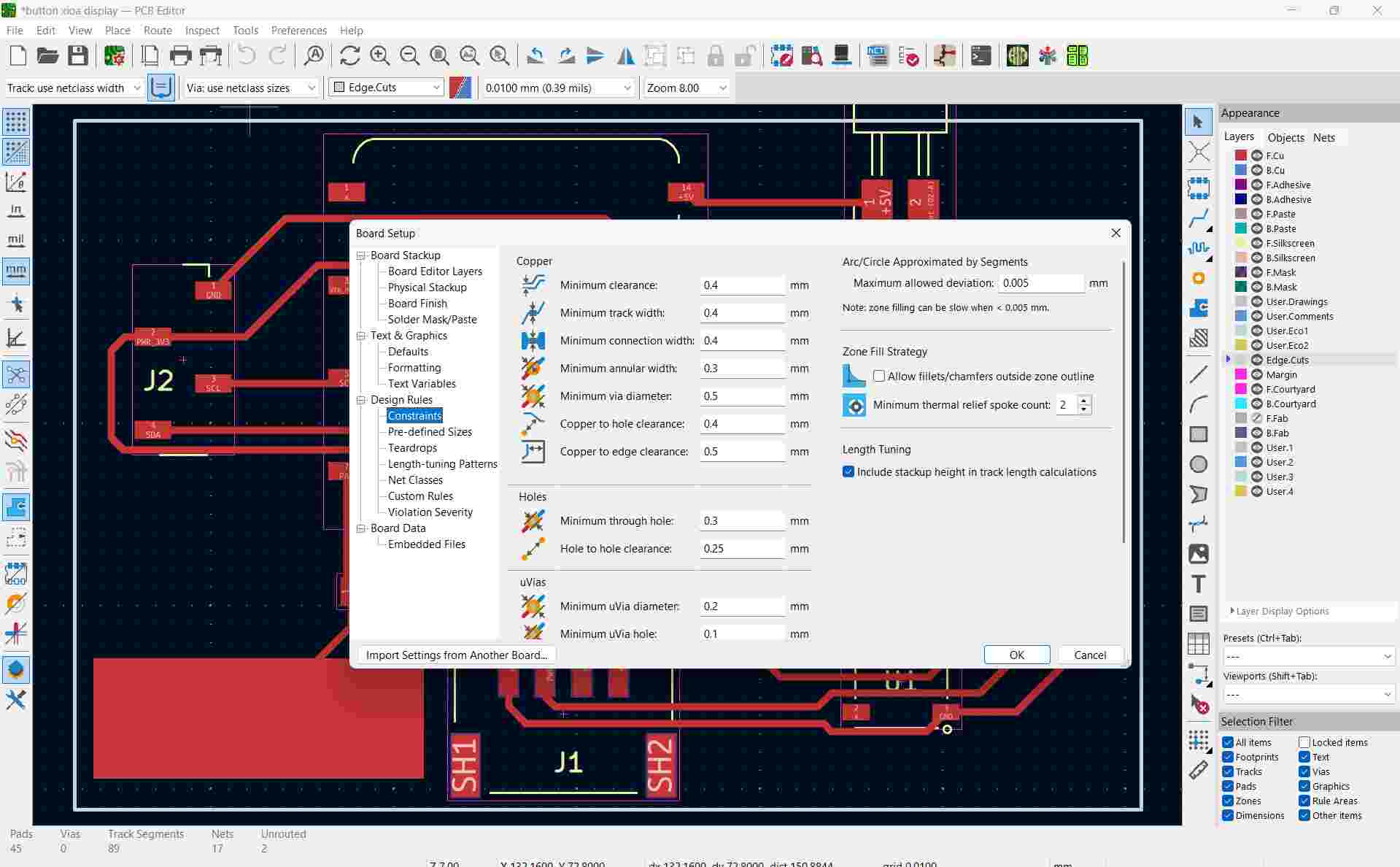
Task: Select the Add Text tool
Action: [x=1198, y=584]
